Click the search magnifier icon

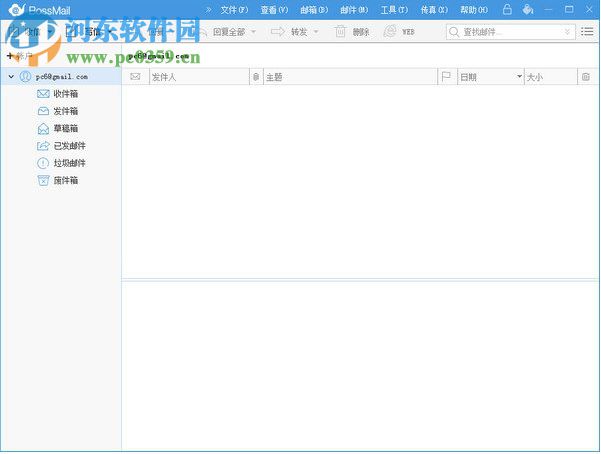[x=454, y=32]
